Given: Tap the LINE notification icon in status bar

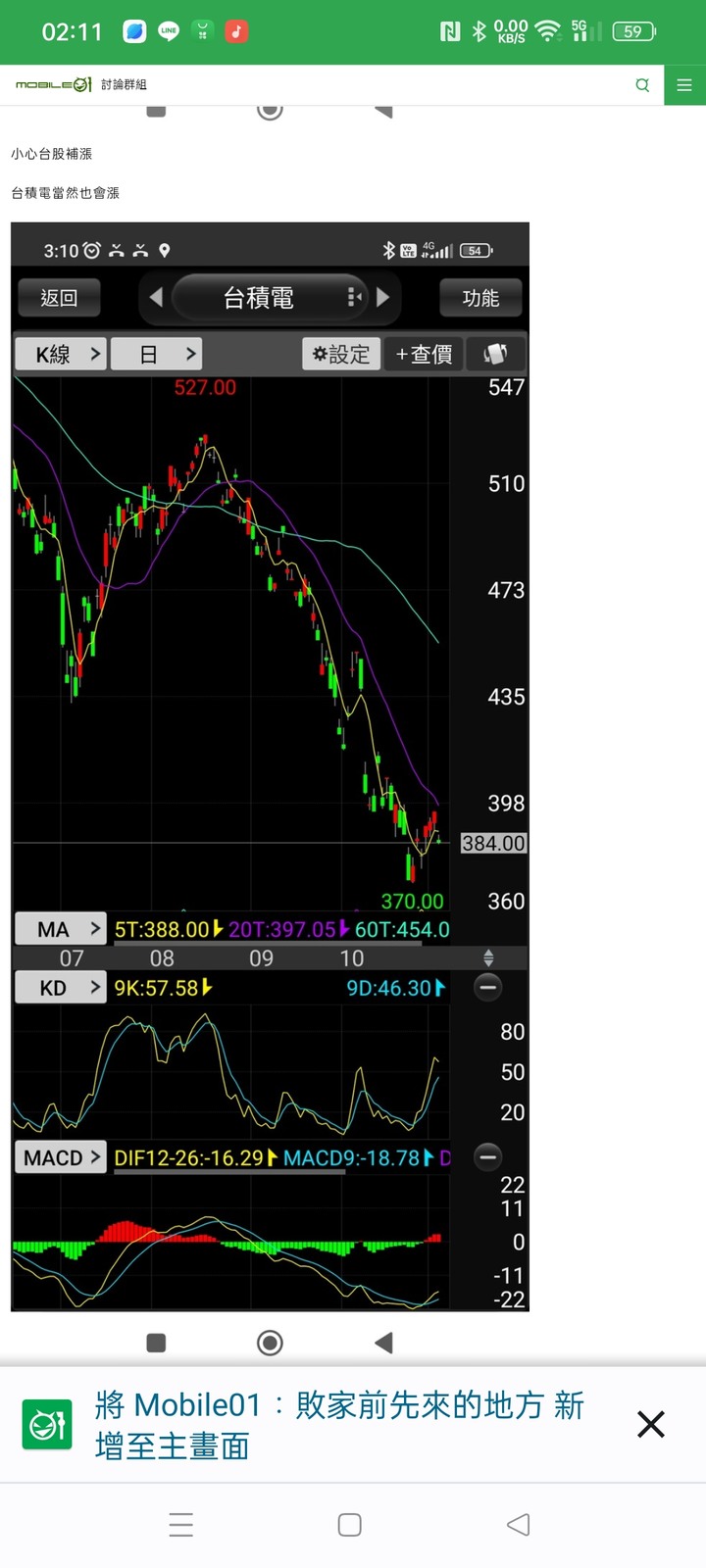Looking at the screenshot, I should 169,31.
